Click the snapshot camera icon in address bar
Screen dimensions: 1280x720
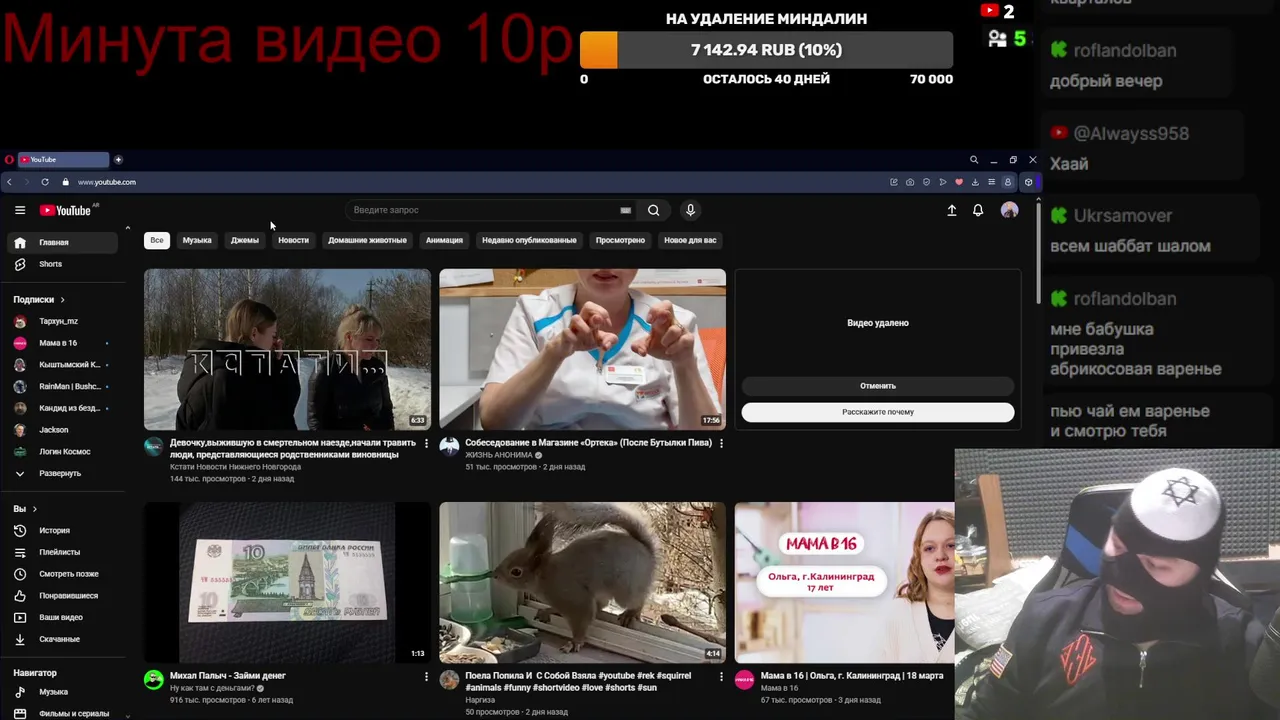coord(910,182)
